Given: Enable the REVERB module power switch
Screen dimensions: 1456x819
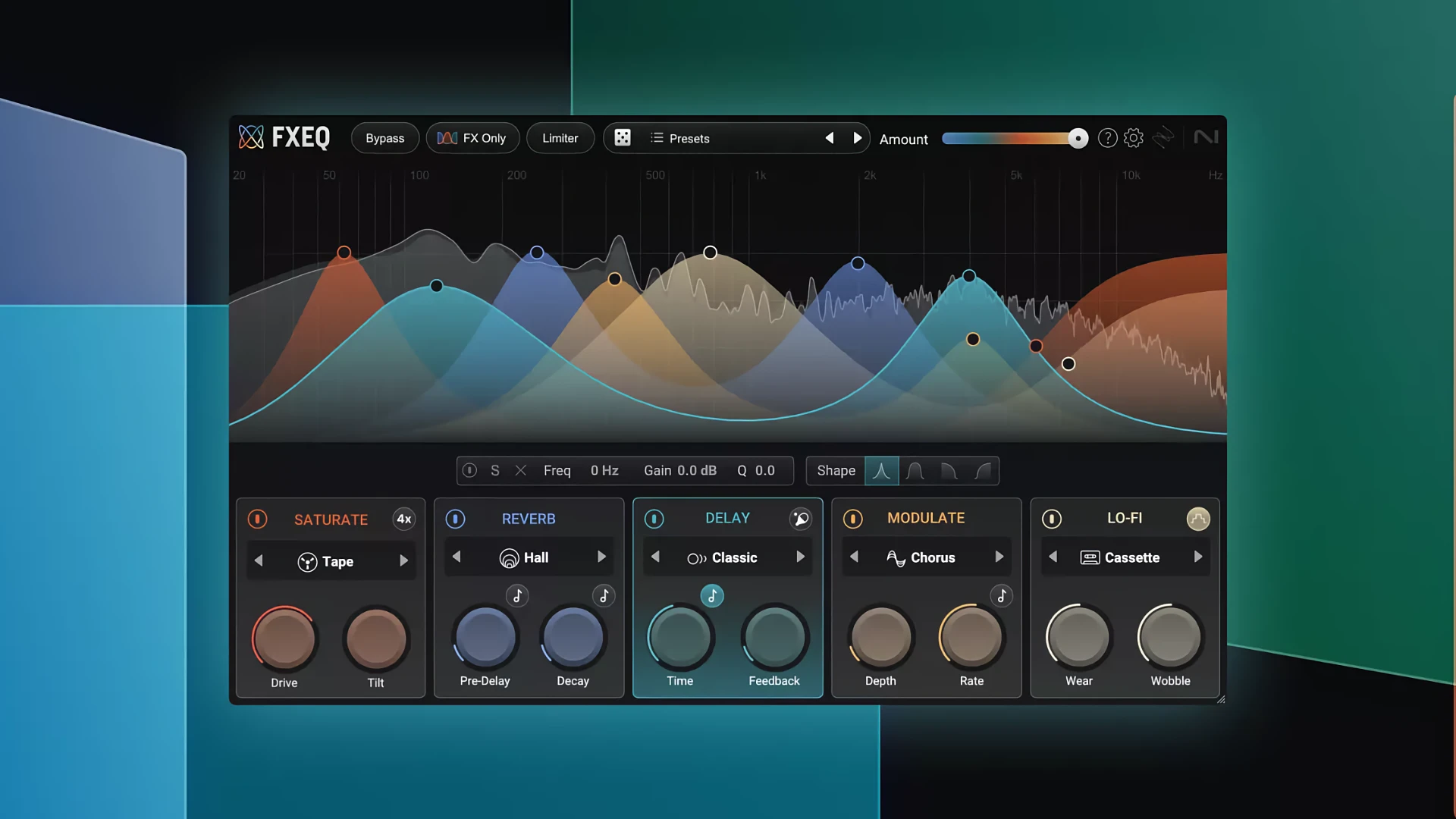Looking at the screenshot, I should (x=456, y=519).
